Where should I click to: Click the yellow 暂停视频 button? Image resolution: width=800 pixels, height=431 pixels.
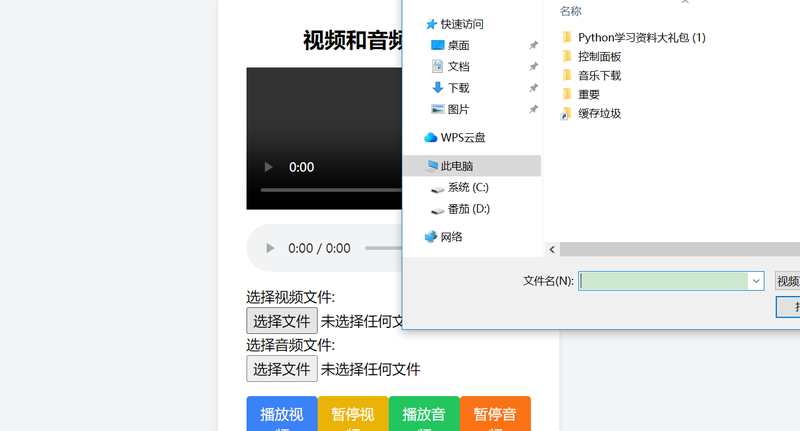pos(353,414)
